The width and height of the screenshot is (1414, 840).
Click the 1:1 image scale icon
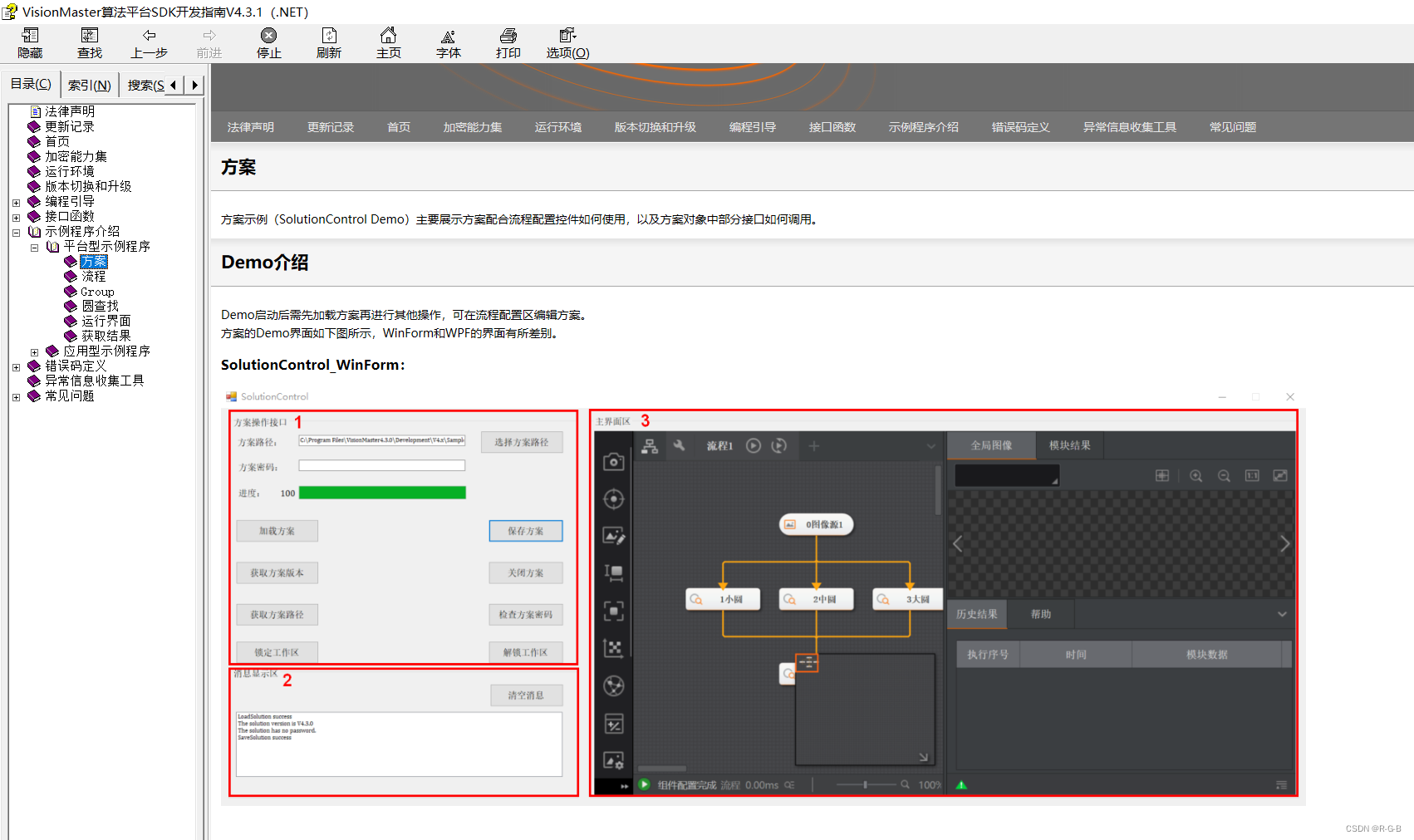(1251, 475)
